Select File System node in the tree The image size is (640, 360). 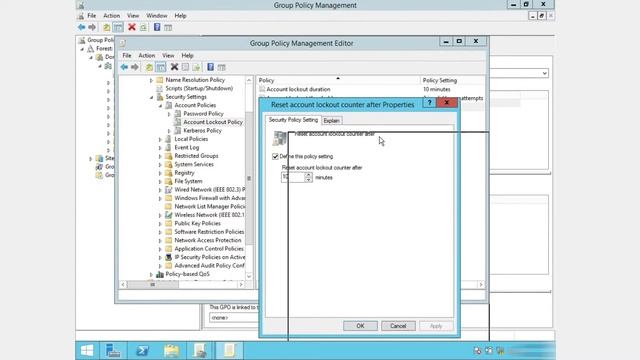click(x=188, y=181)
